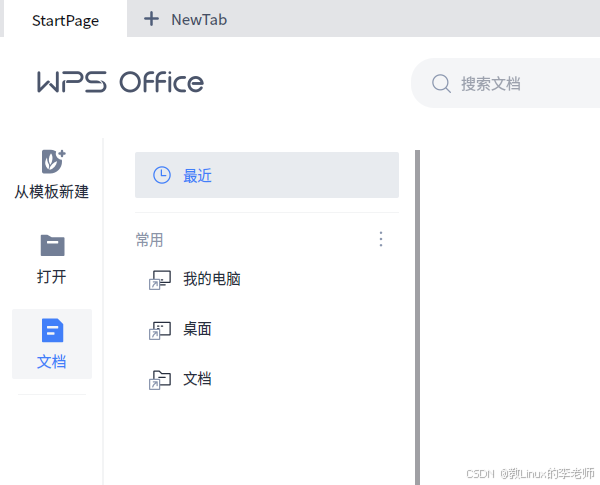Open the 文档 folder under 常用

click(x=197, y=379)
